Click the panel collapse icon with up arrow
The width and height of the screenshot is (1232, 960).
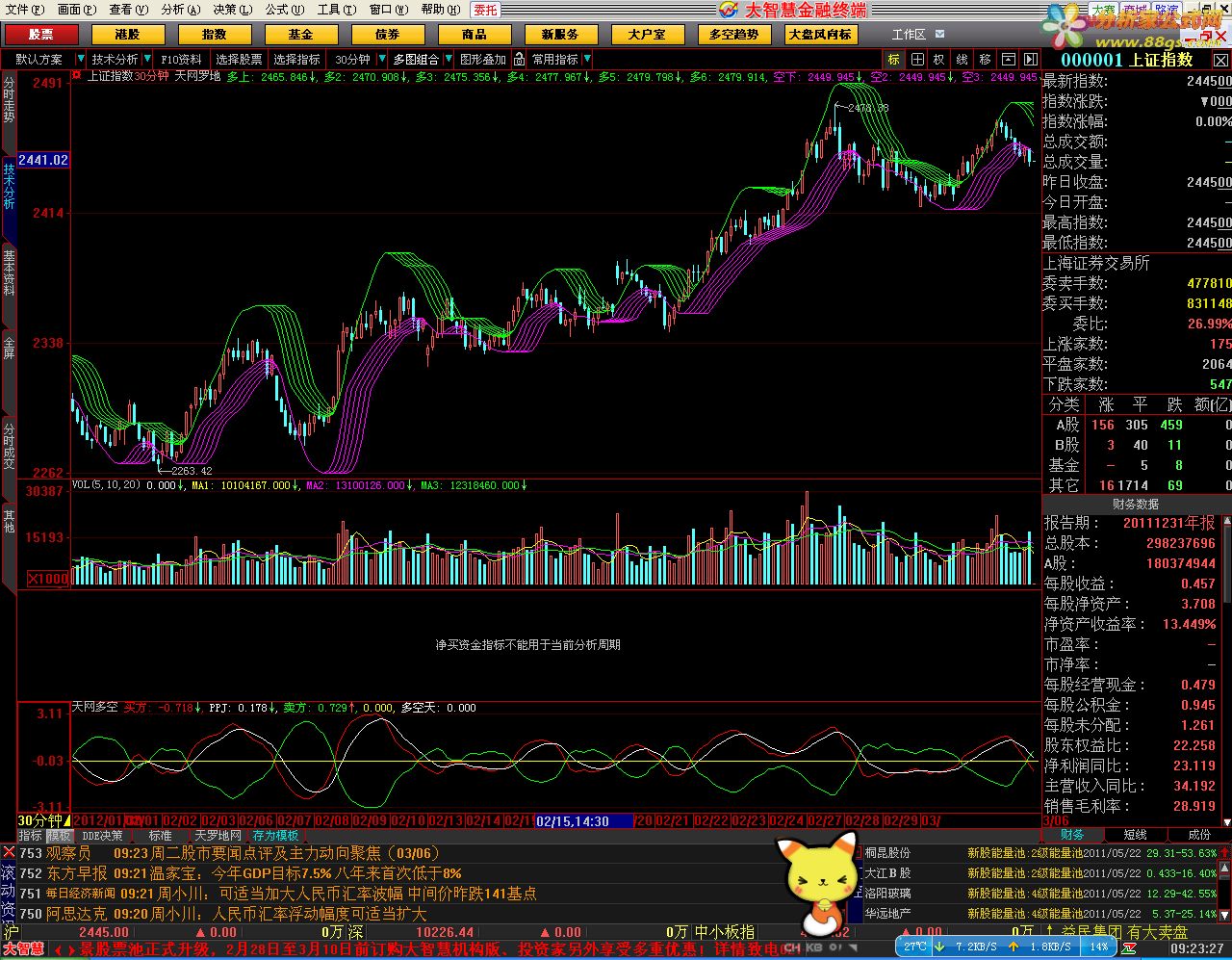pos(1008,59)
